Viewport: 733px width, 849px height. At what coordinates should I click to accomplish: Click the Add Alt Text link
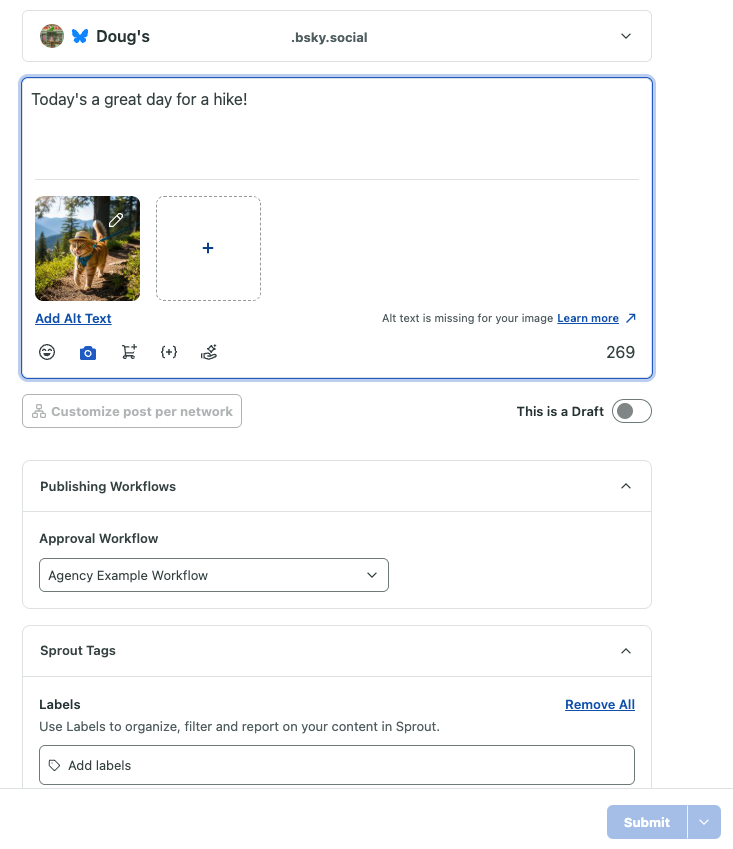point(73,318)
